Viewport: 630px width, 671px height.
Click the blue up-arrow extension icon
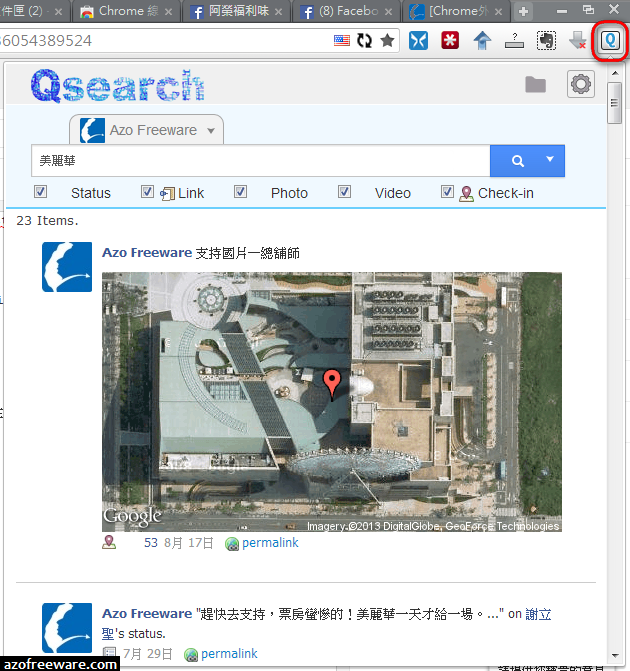click(482, 41)
